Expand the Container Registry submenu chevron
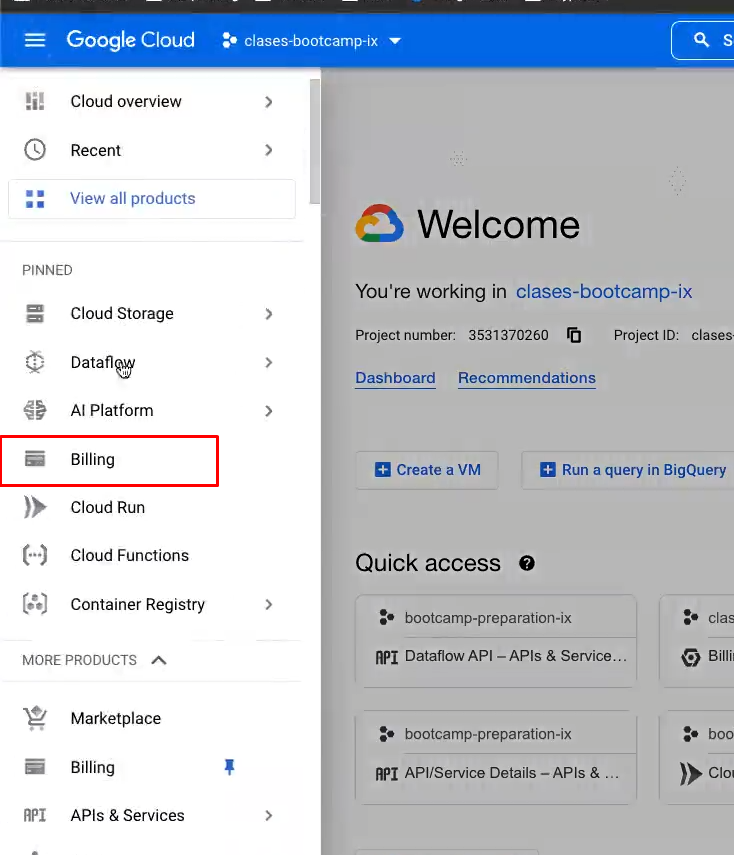This screenshot has width=734, height=855. [x=268, y=605]
